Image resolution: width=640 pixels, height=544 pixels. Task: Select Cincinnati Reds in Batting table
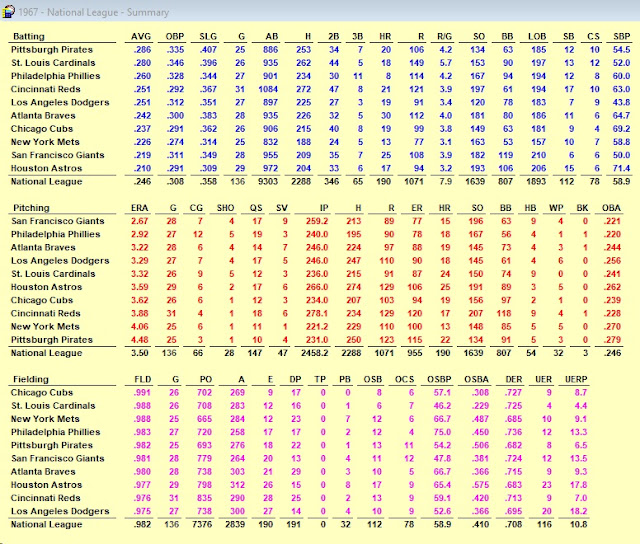pyautogui.click(x=46, y=89)
